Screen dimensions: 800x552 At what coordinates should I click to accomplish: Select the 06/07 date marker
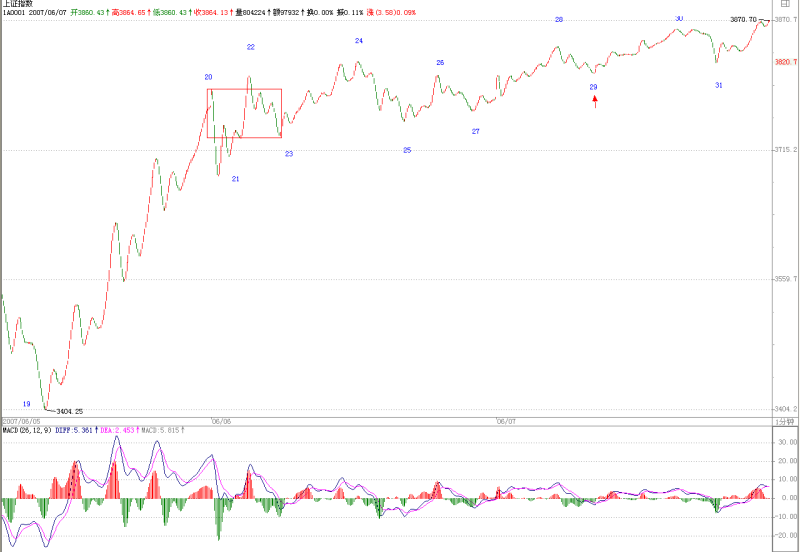click(506, 422)
